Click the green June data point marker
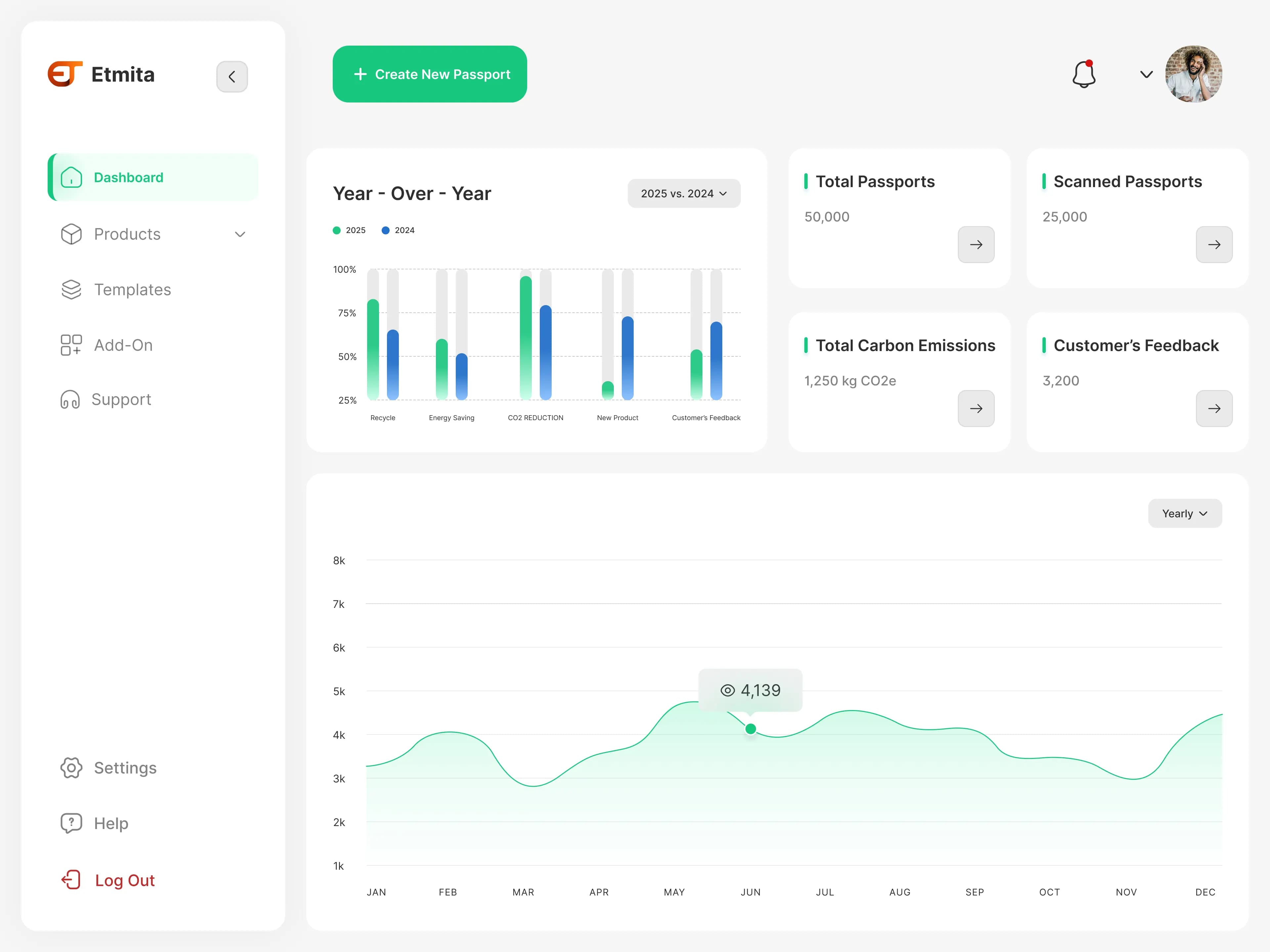The width and height of the screenshot is (1270, 952). pyautogui.click(x=750, y=729)
